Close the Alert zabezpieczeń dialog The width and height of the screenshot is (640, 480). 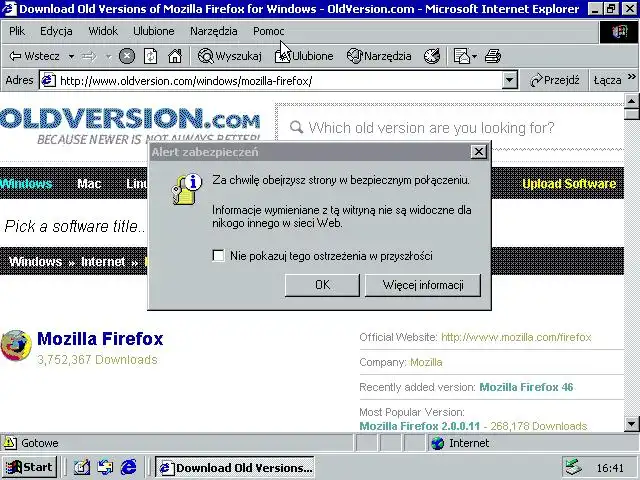pos(478,152)
